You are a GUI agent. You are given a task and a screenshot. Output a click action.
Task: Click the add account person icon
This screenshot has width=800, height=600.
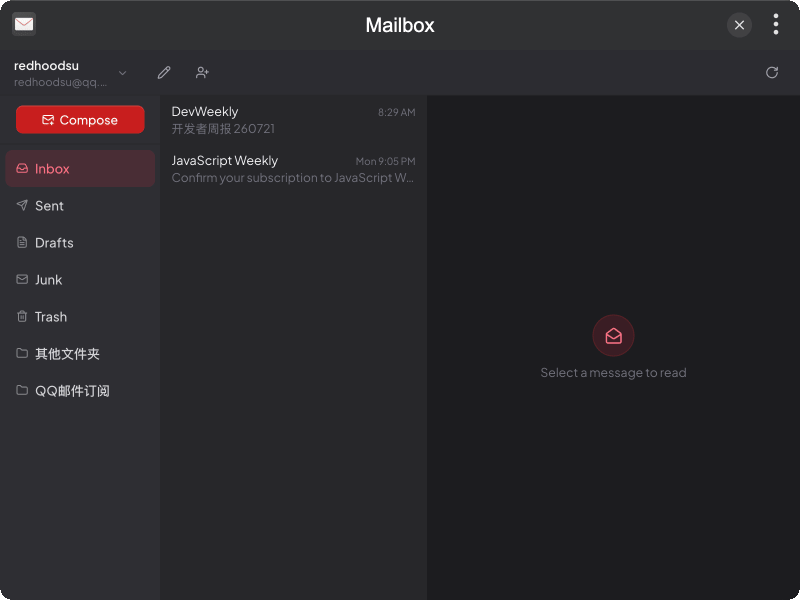pos(202,72)
